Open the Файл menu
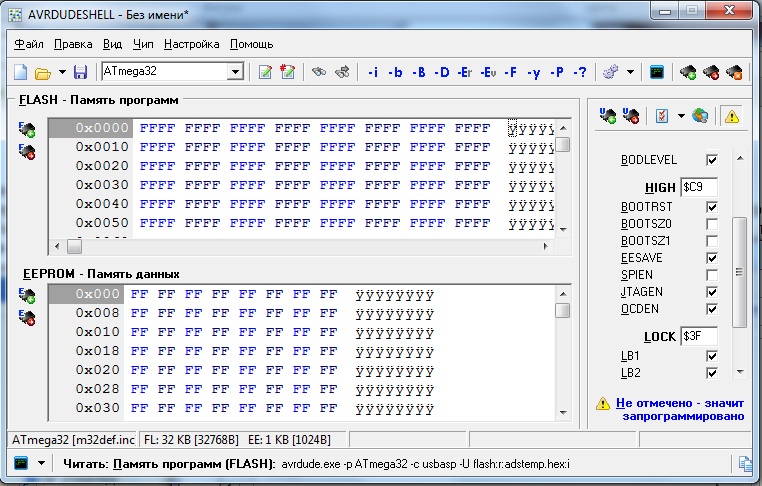 click(29, 44)
